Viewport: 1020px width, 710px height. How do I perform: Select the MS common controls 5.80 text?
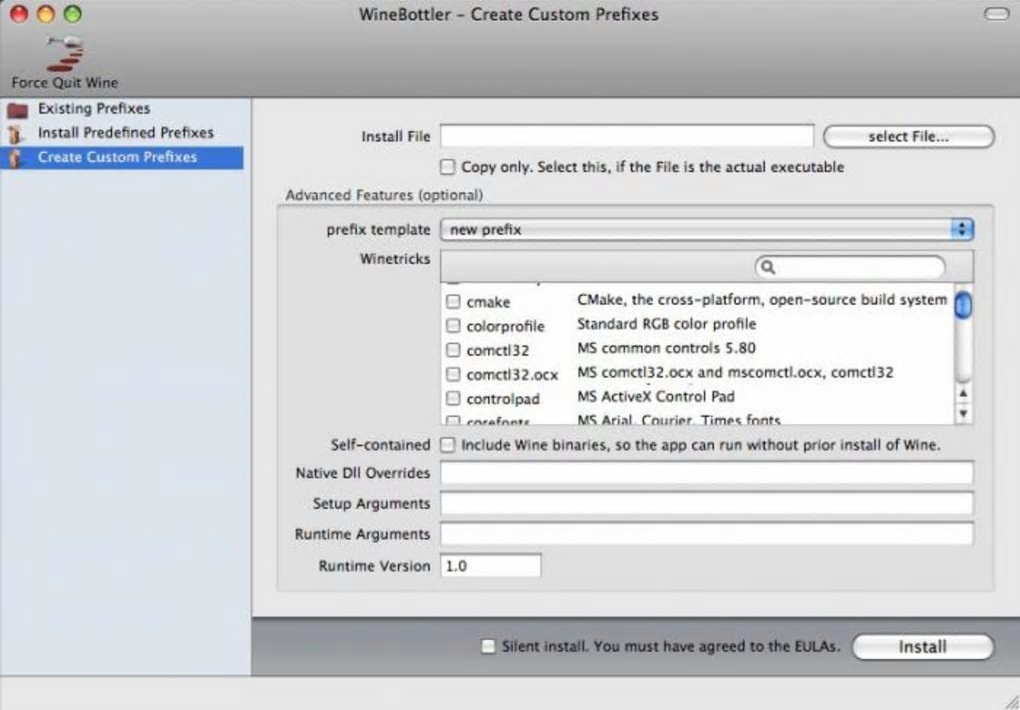point(666,348)
